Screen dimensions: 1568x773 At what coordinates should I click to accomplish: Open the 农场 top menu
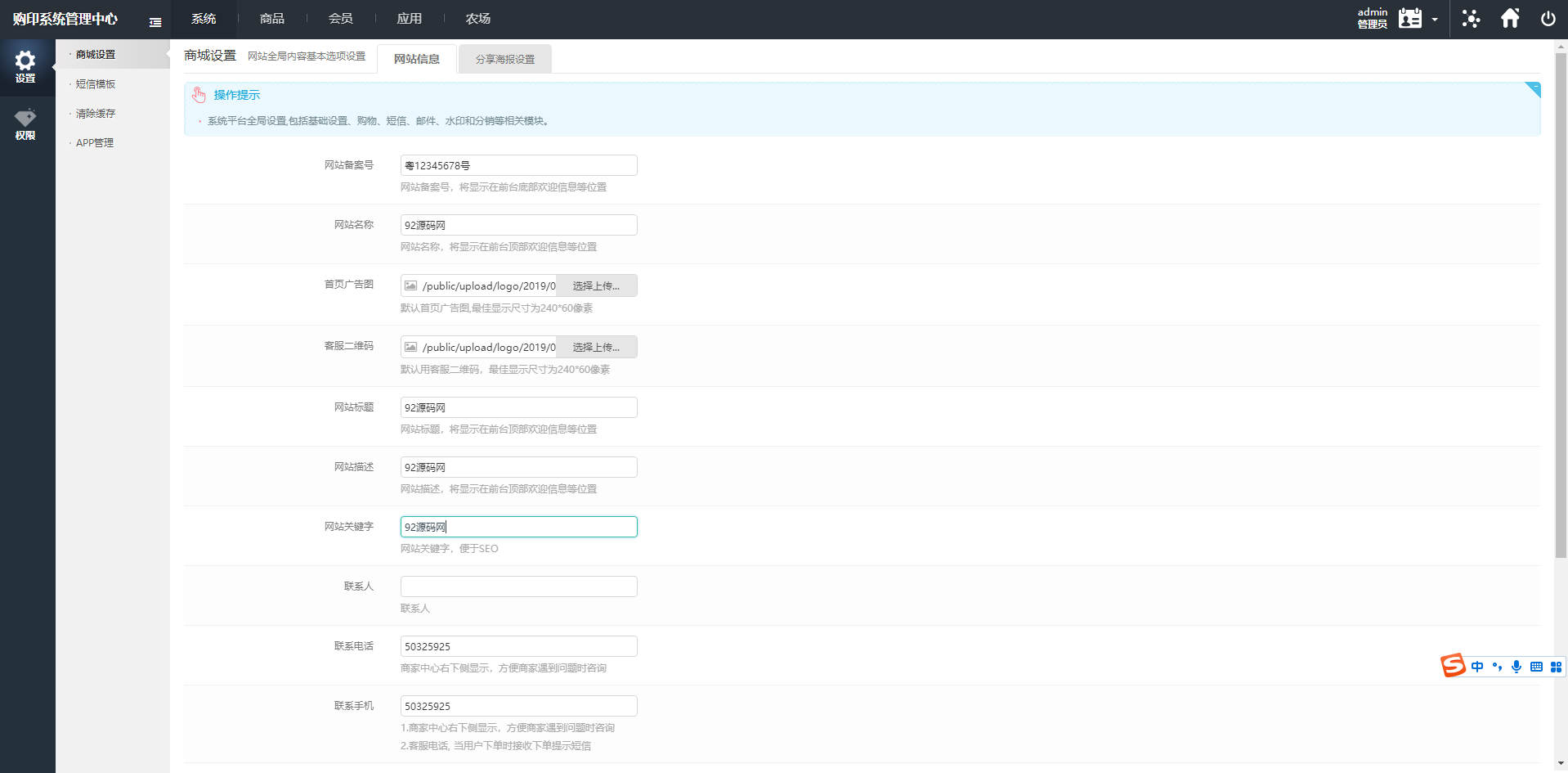click(x=478, y=19)
